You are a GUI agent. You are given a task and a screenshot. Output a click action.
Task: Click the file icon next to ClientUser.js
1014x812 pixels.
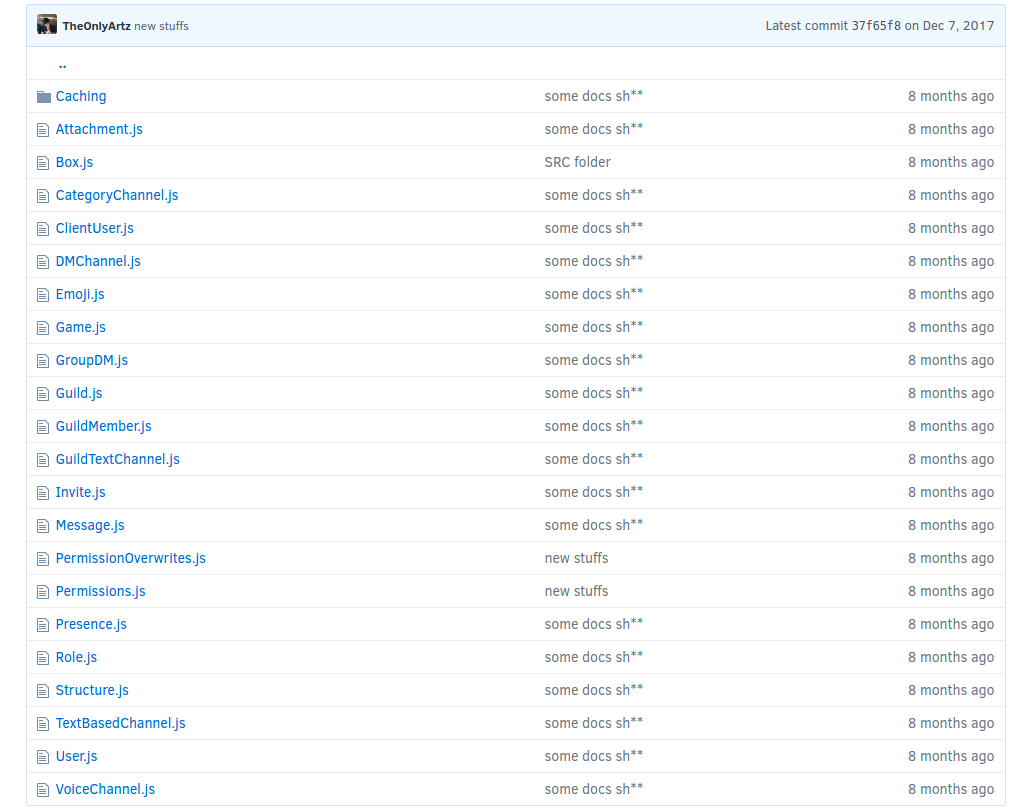point(43,229)
